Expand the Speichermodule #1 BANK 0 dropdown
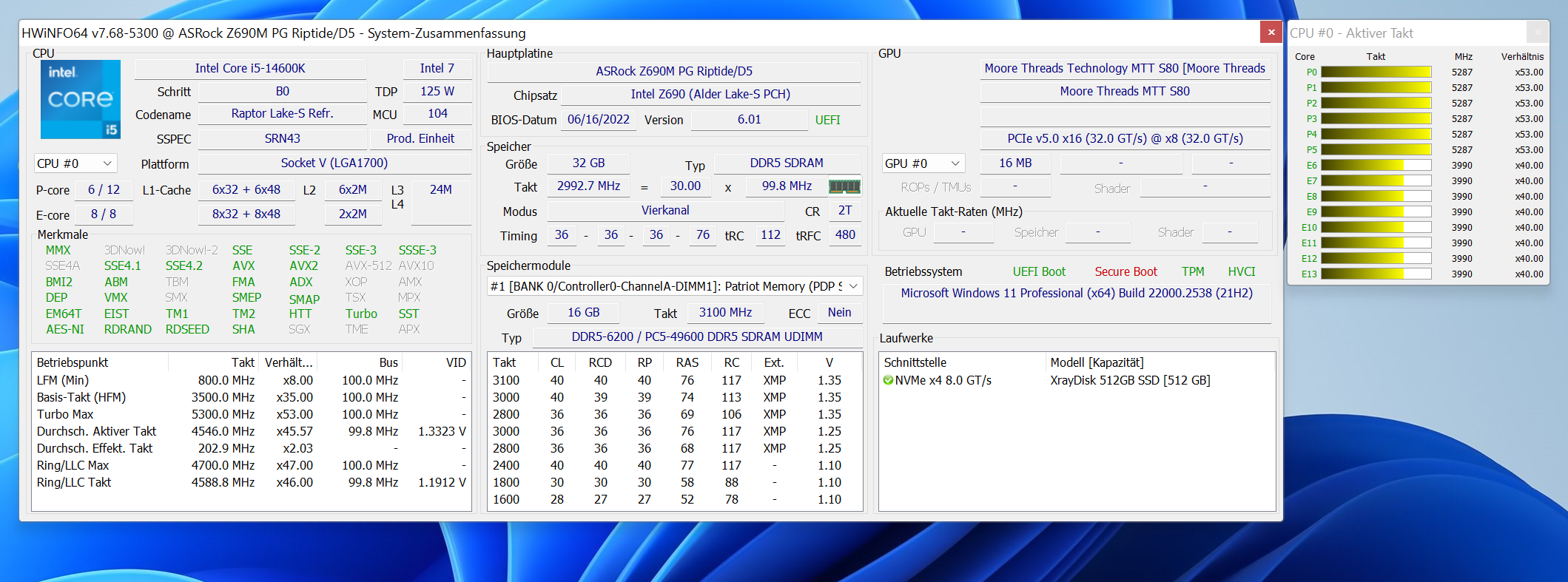Screen dimensions: 1568x582 tap(675, 286)
